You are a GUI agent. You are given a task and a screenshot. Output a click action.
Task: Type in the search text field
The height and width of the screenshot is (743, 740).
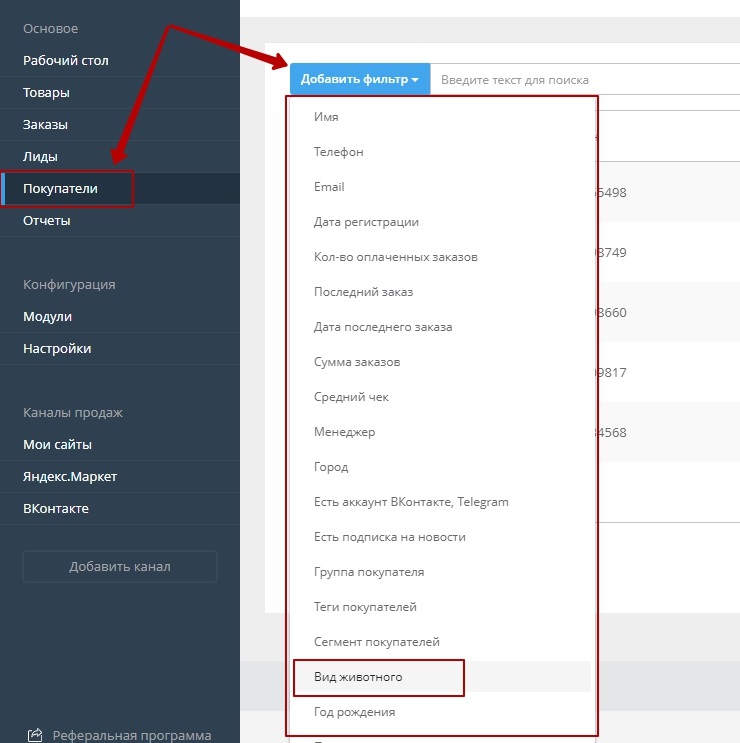click(580, 79)
